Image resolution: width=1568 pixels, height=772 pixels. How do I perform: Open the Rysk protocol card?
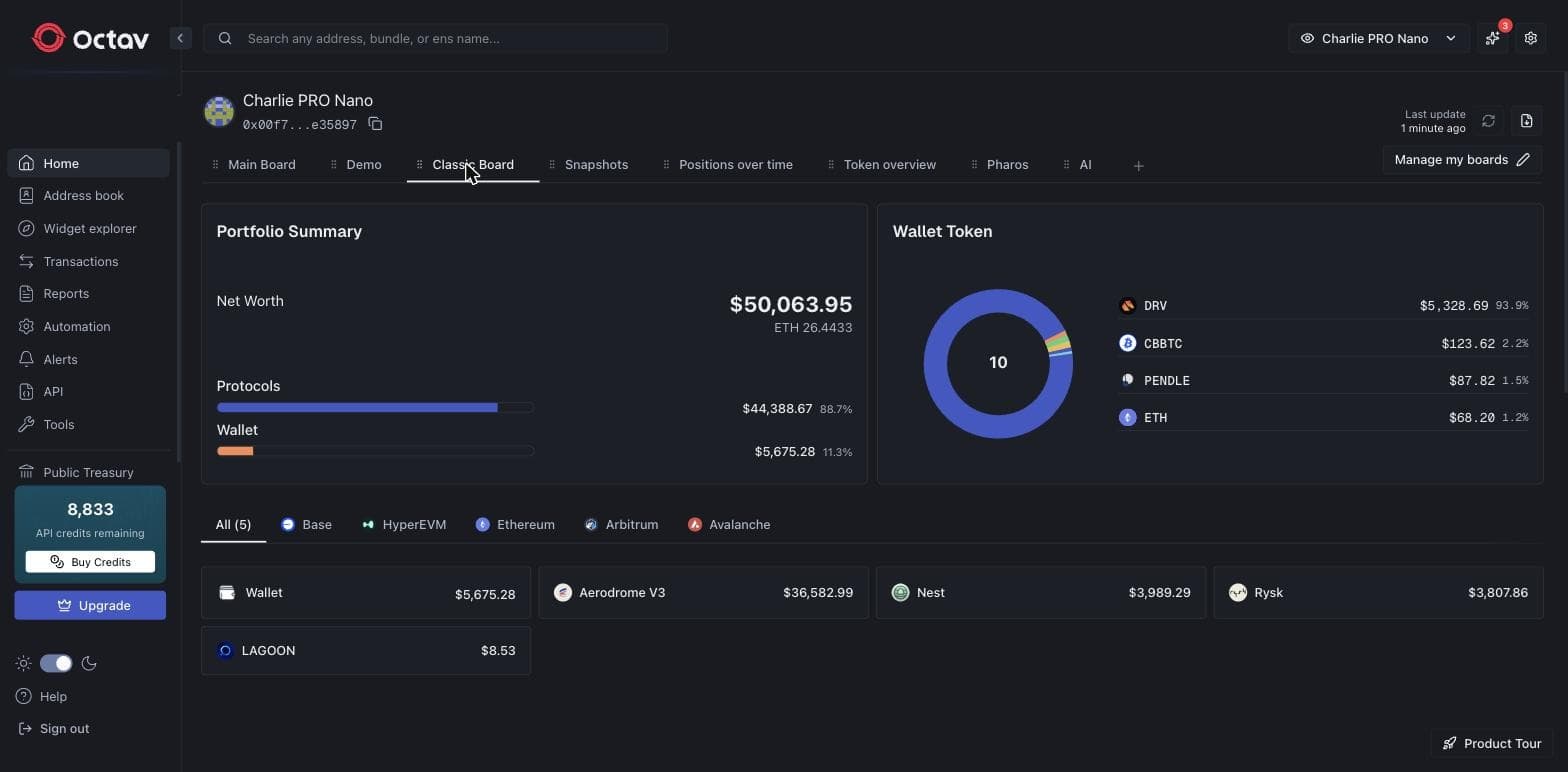[x=1379, y=593]
